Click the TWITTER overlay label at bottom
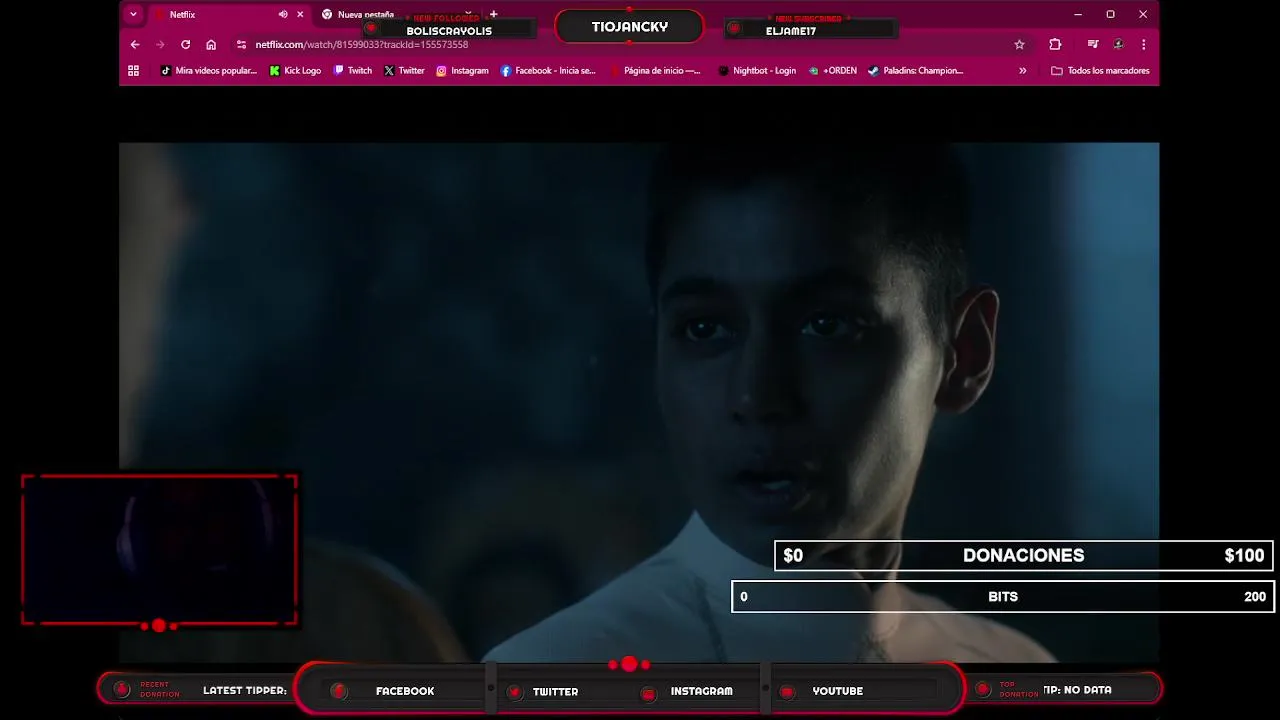The image size is (1280, 720). tap(555, 691)
